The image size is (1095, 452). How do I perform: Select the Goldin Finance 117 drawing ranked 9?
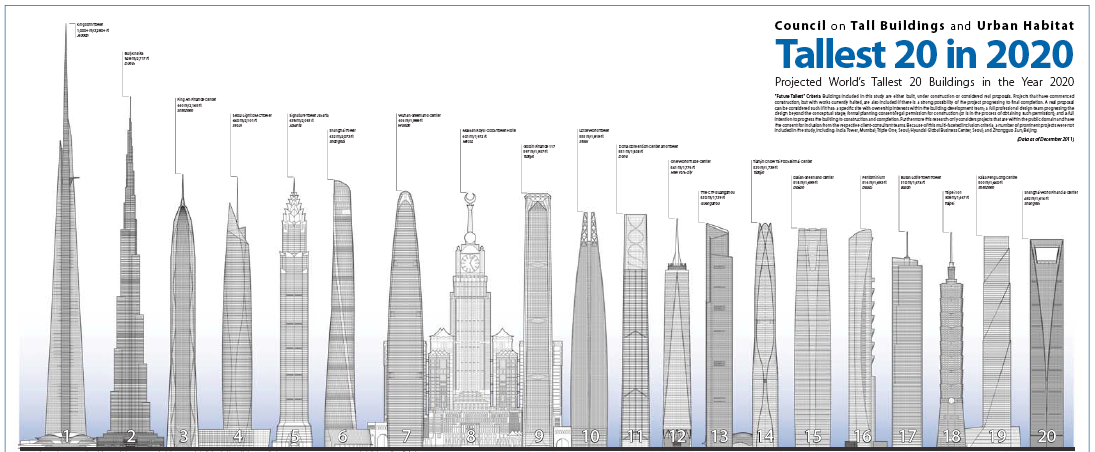[538, 319]
